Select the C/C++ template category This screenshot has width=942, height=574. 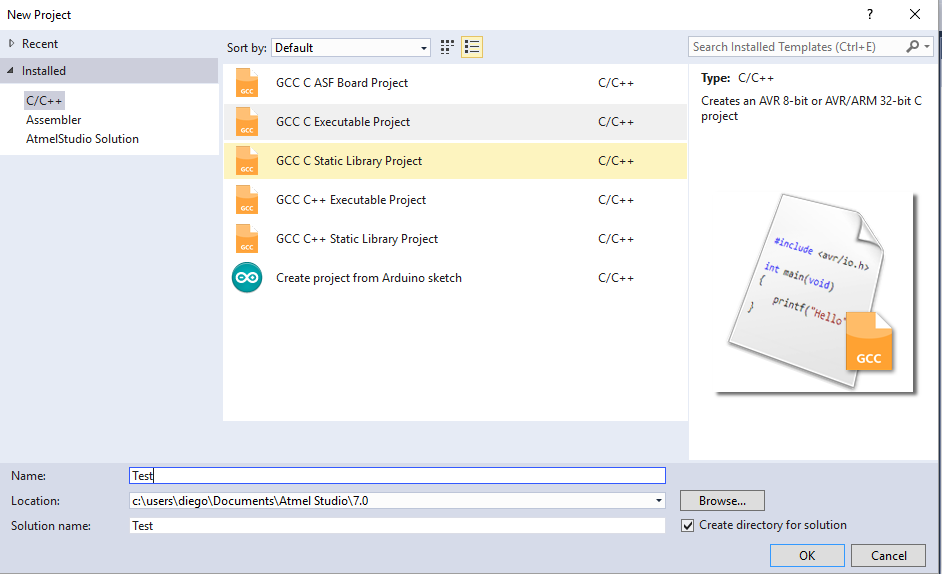click(x=44, y=100)
